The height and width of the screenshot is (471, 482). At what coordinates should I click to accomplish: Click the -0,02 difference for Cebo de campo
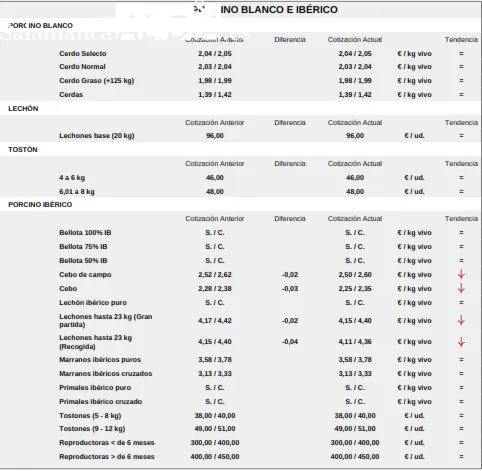click(290, 275)
